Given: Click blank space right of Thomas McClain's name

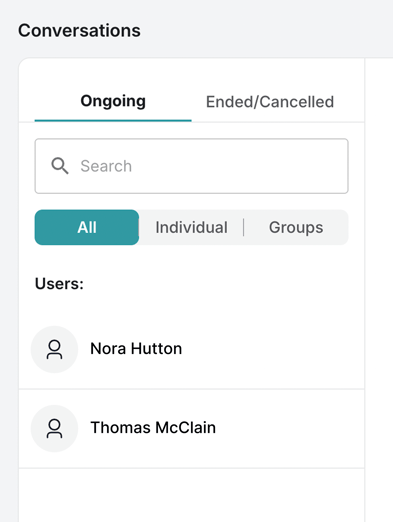Looking at the screenshot, I should tap(288, 428).
